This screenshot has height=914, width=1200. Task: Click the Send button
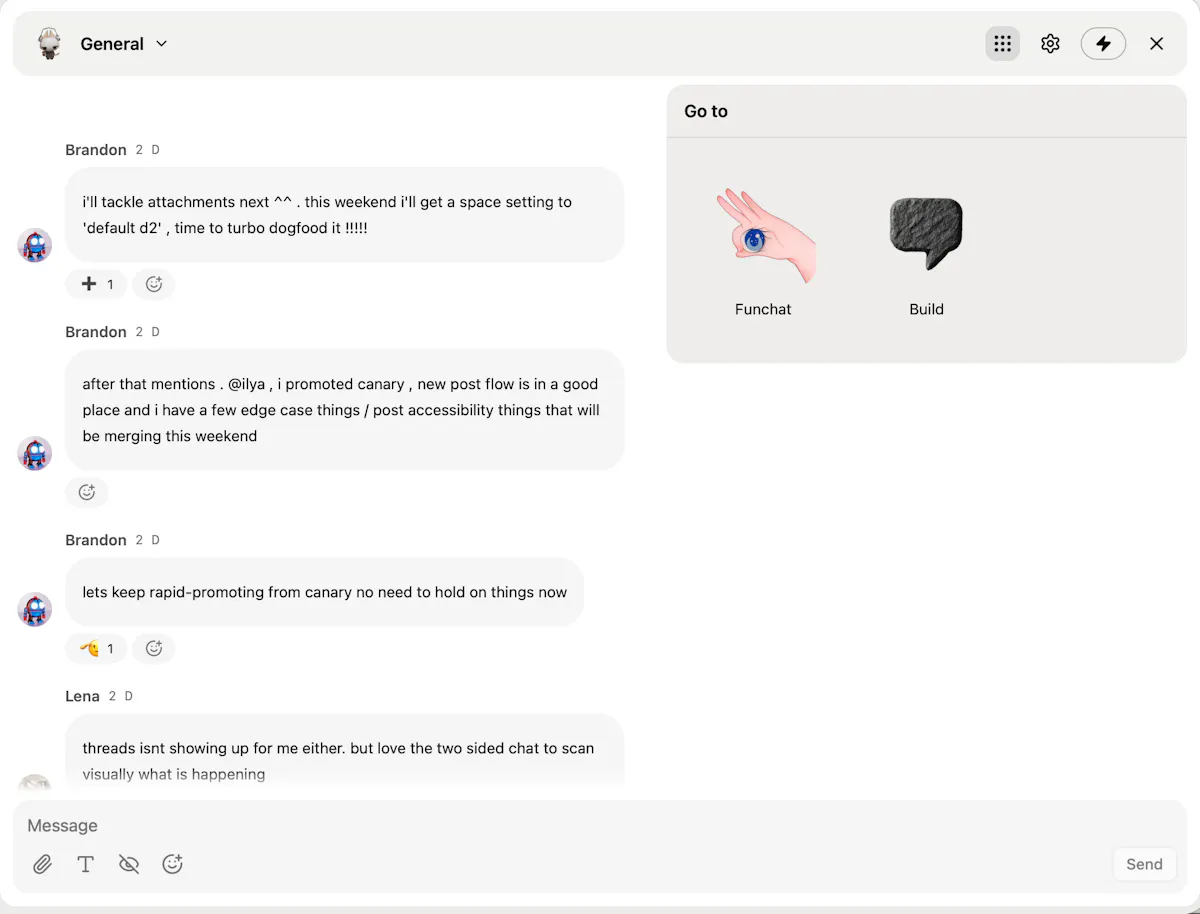[1144, 864]
